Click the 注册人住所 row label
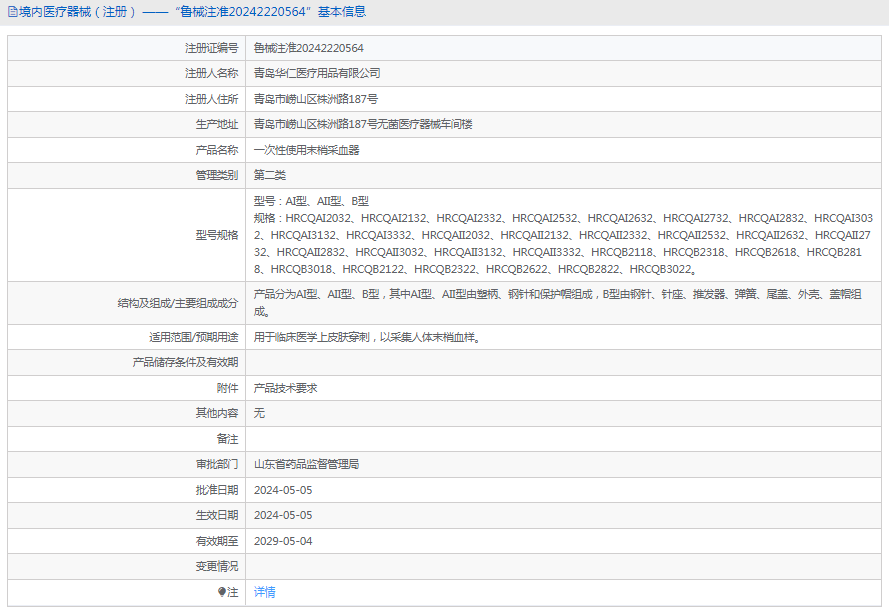Viewport: 889px width, 611px height. coord(211,99)
